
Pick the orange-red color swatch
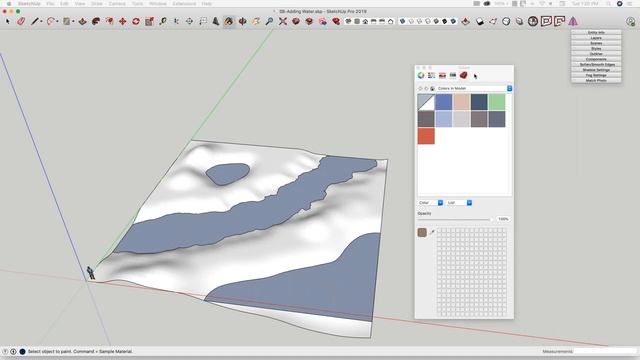[x=426, y=136]
